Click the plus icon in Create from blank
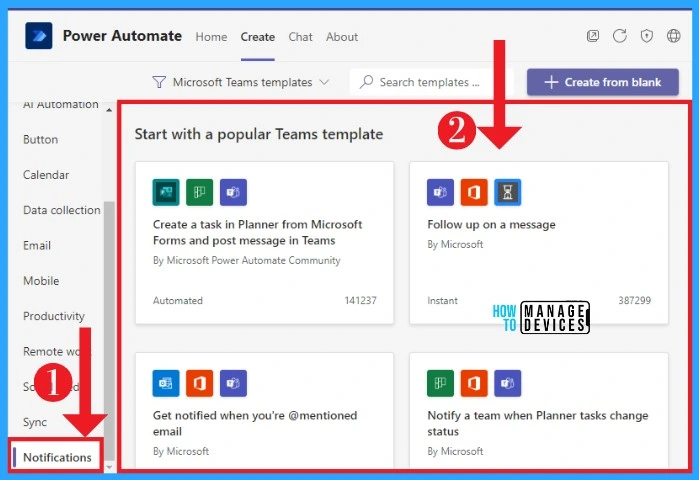This screenshot has height=480, width=699. pos(551,82)
